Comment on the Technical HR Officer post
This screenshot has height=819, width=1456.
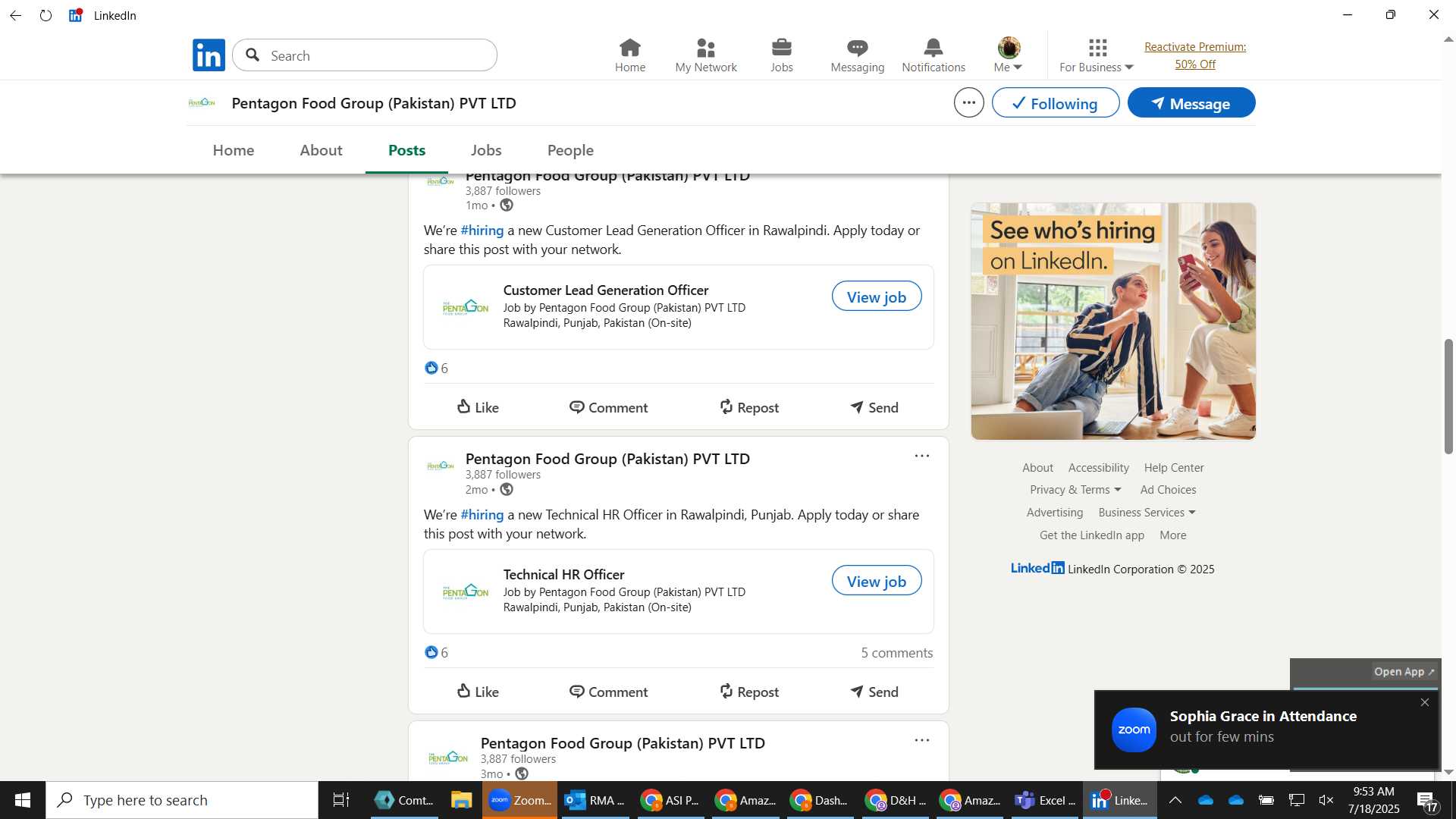pos(608,692)
